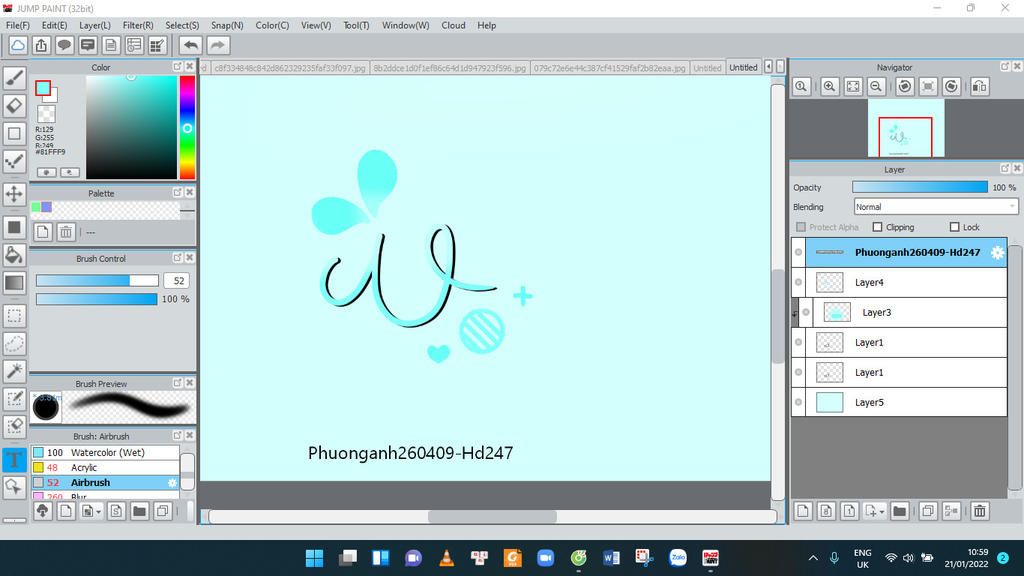
Task: Delete palette color with trash icon
Action: 66,232
